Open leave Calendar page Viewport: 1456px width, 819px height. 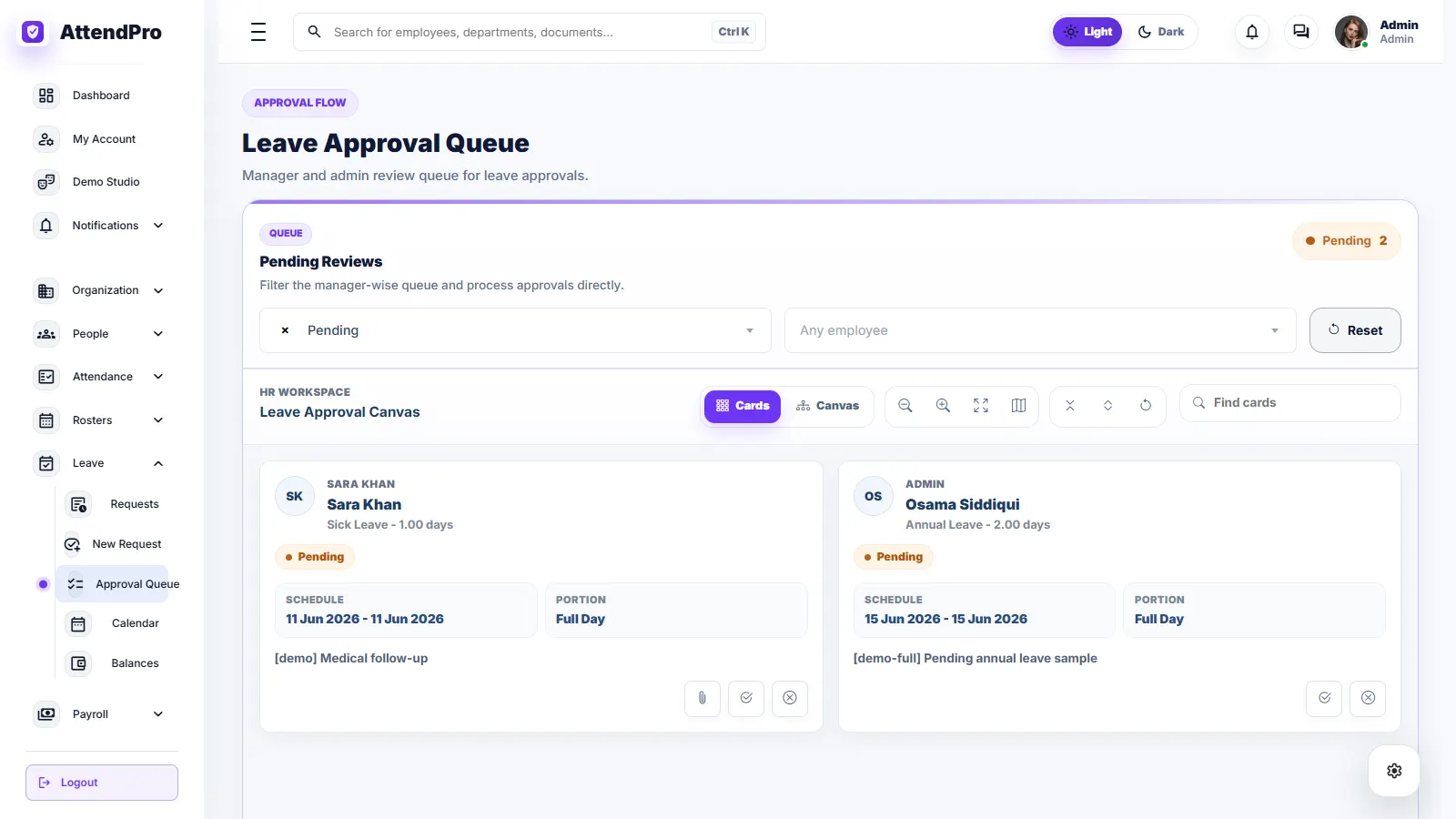click(136, 623)
